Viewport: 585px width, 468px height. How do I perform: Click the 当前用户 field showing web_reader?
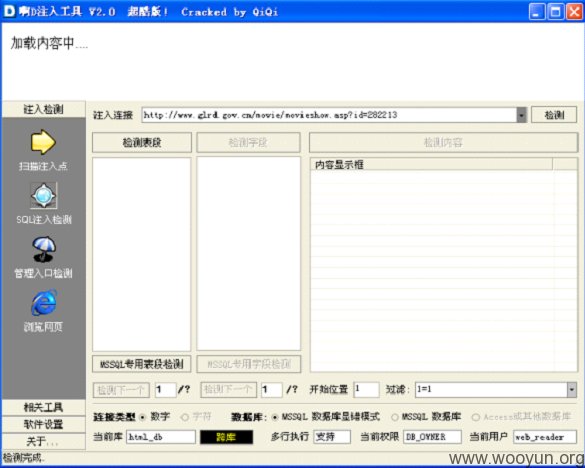pos(545,437)
